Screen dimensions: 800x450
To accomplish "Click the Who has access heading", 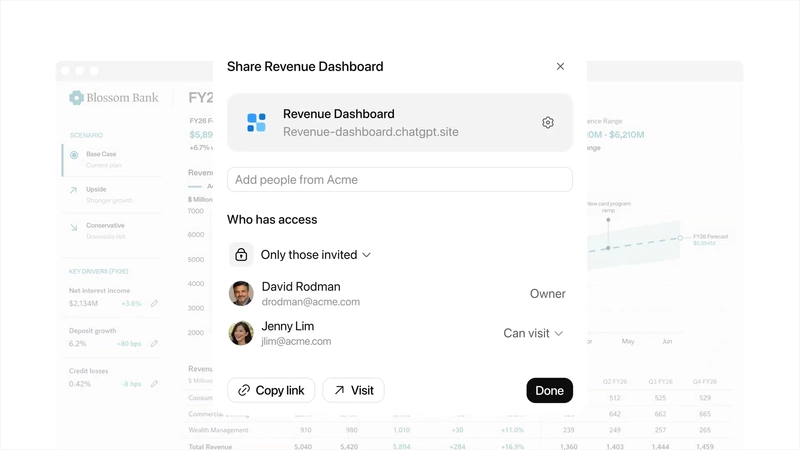I will [272, 219].
